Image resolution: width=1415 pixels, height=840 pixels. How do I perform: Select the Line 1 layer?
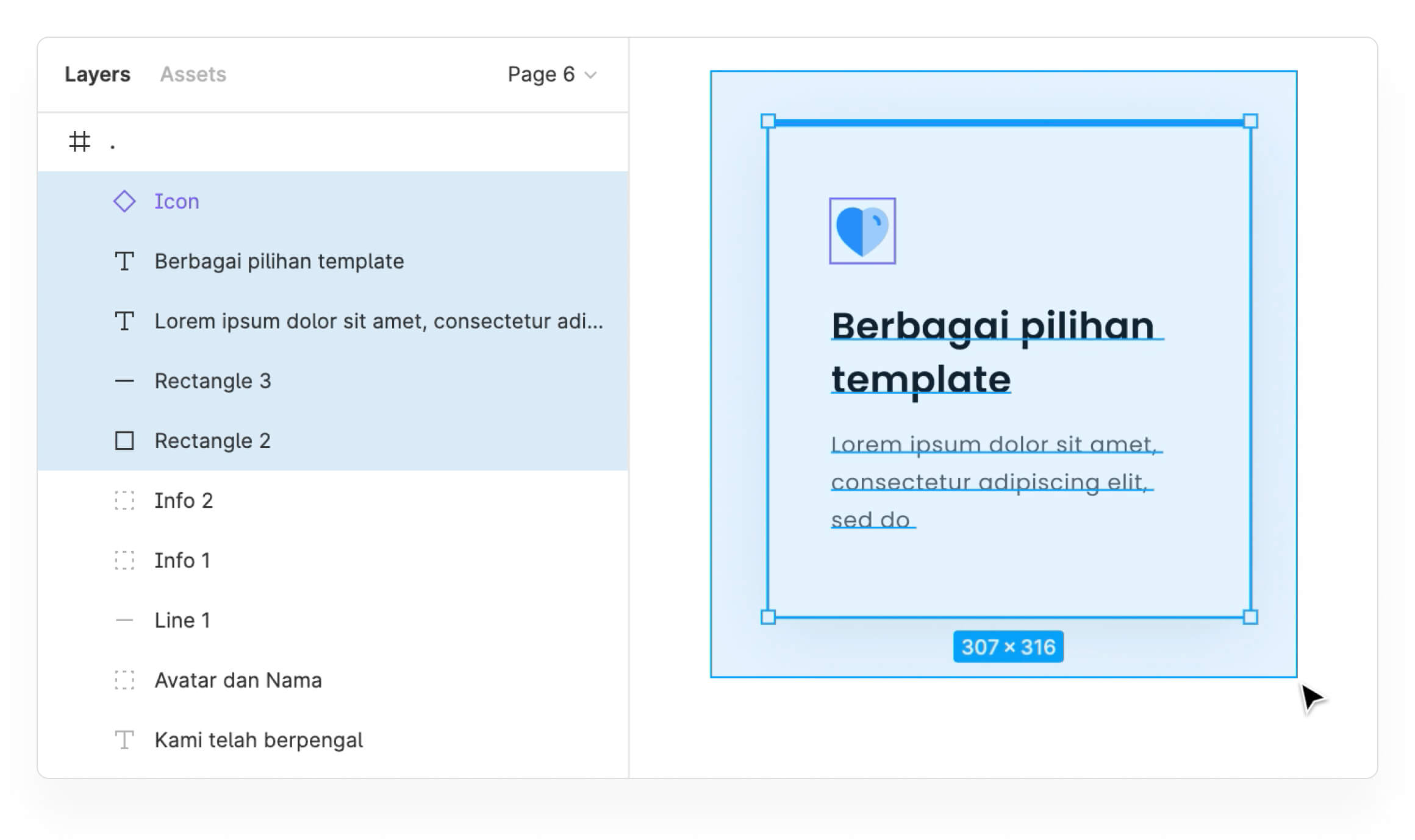[x=182, y=620]
